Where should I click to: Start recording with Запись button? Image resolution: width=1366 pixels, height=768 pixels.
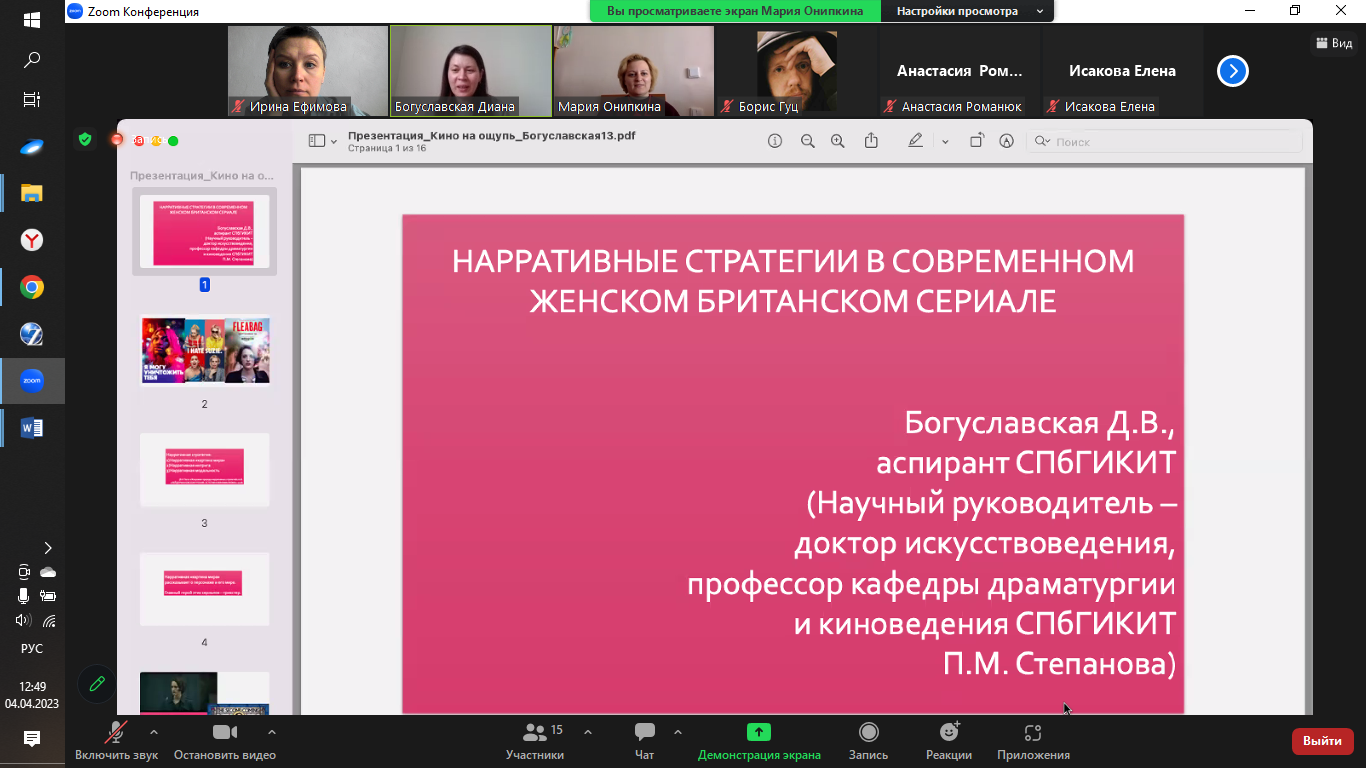pyautogui.click(x=868, y=741)
